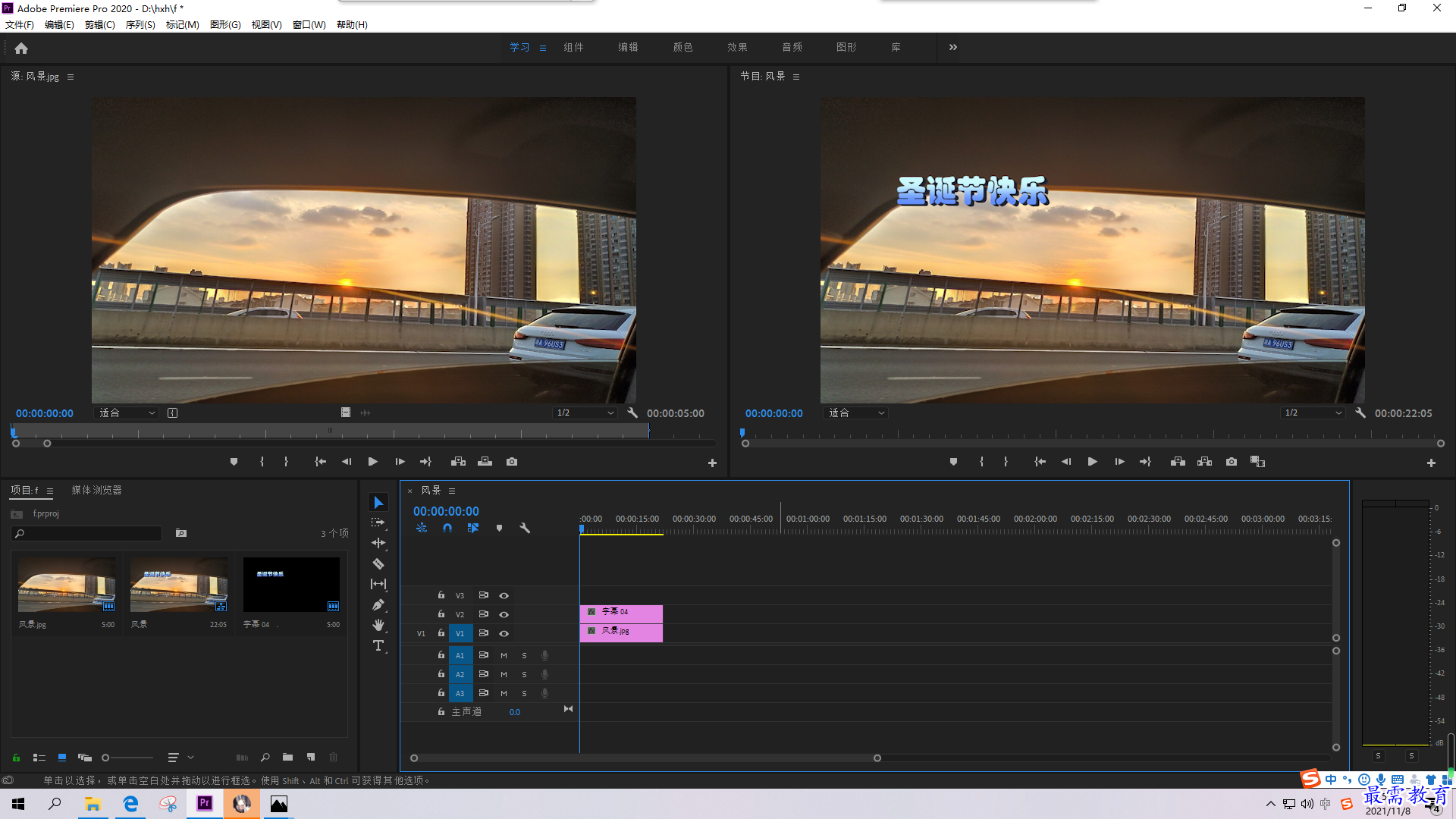Screen dimensions: 1456x819
Task: Switch Project panel to icon view
Action: click(62, 757)
